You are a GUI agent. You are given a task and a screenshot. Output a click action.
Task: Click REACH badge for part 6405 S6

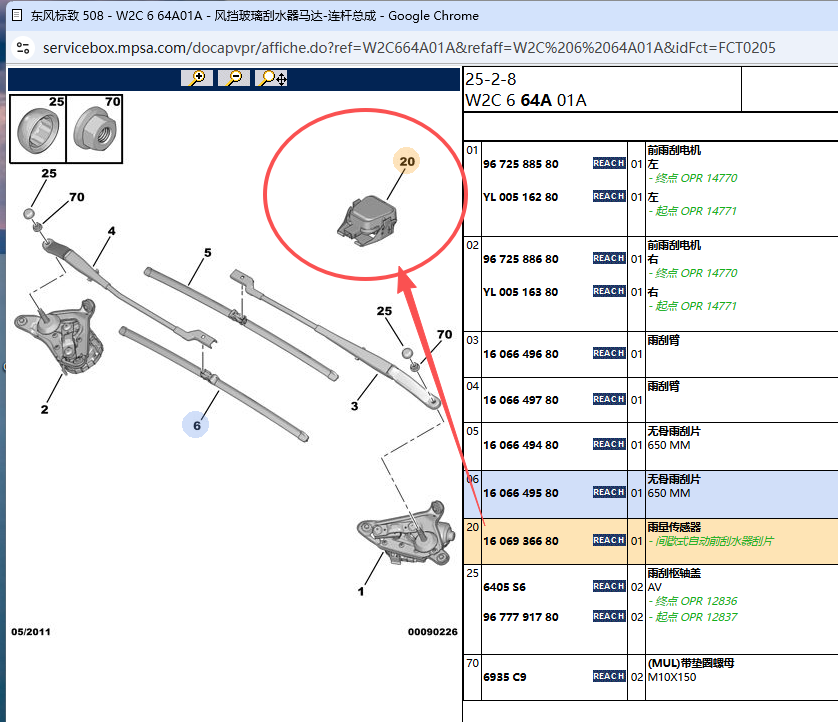[x=609, y=587]
